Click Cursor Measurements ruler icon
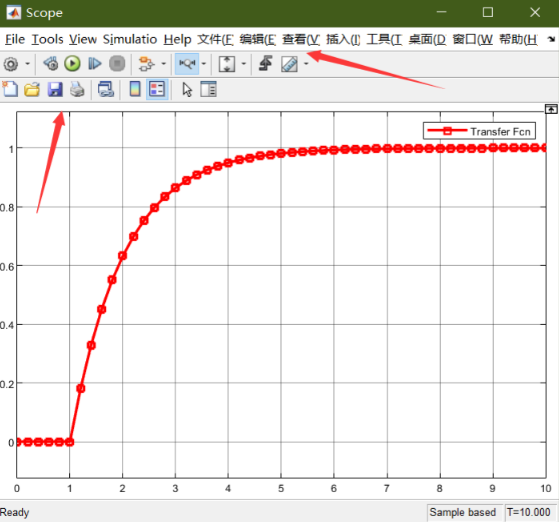 coord(289,64)
